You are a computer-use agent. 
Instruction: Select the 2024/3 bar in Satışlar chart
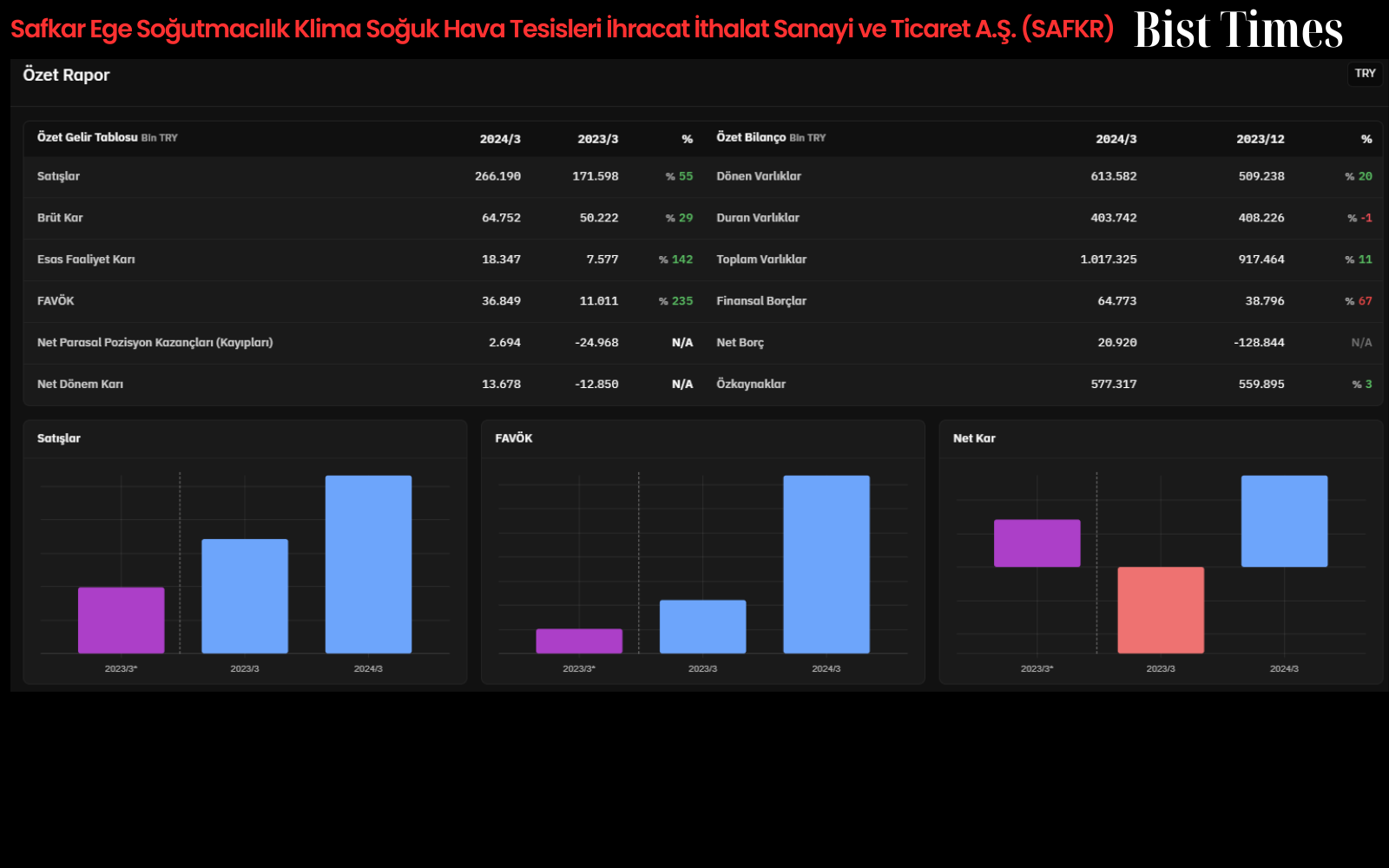368,564
